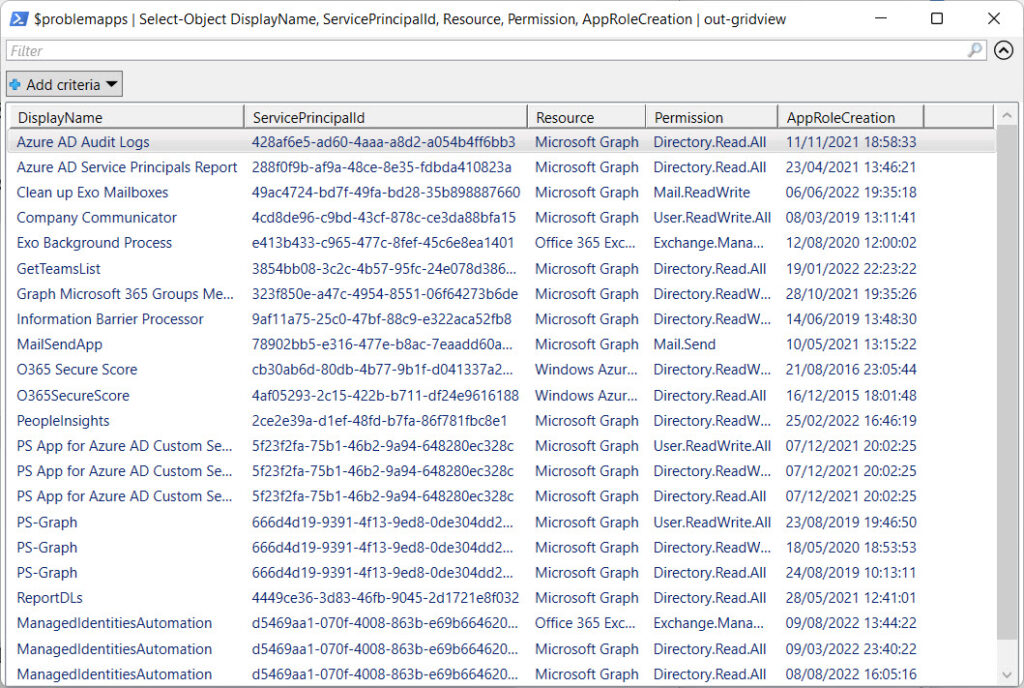1024x688 pixels.
Task: Select the GetTeamsList row
Action: click(x=502, y=269)
